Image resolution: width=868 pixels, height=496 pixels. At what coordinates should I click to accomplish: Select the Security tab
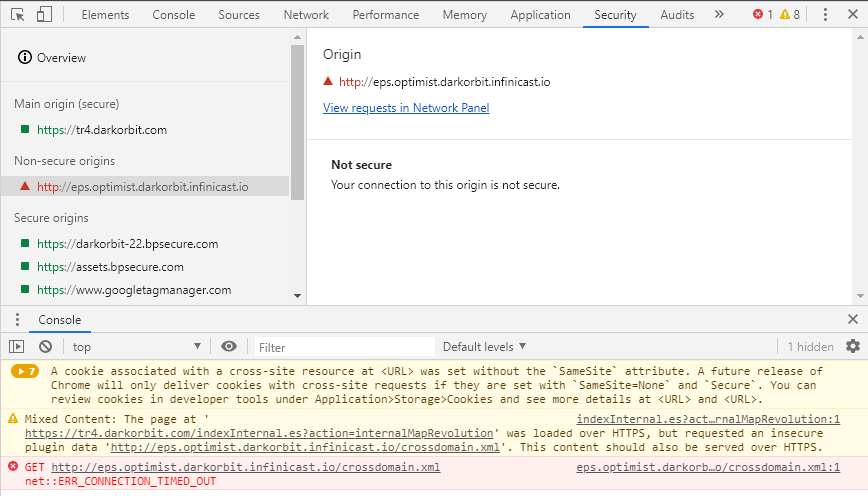coord(615,15)
